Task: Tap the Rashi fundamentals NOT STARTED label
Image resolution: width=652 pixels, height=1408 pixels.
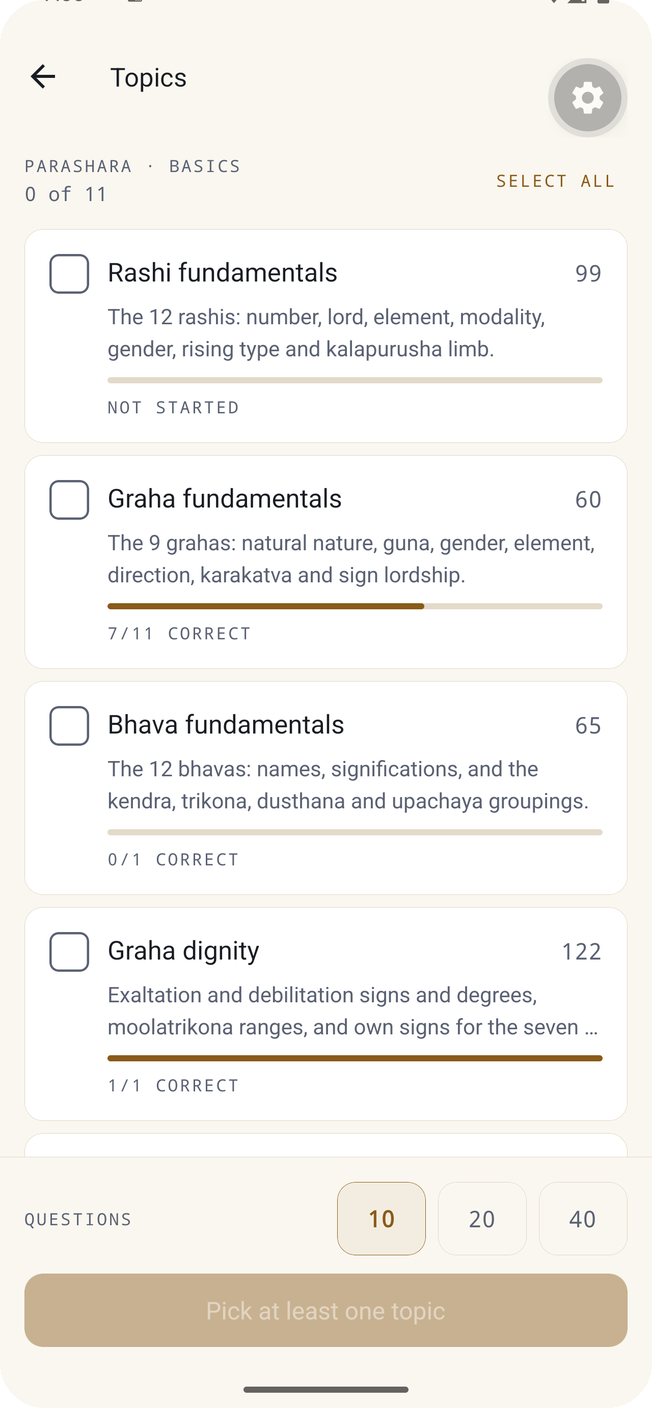Action: (173, 407)
